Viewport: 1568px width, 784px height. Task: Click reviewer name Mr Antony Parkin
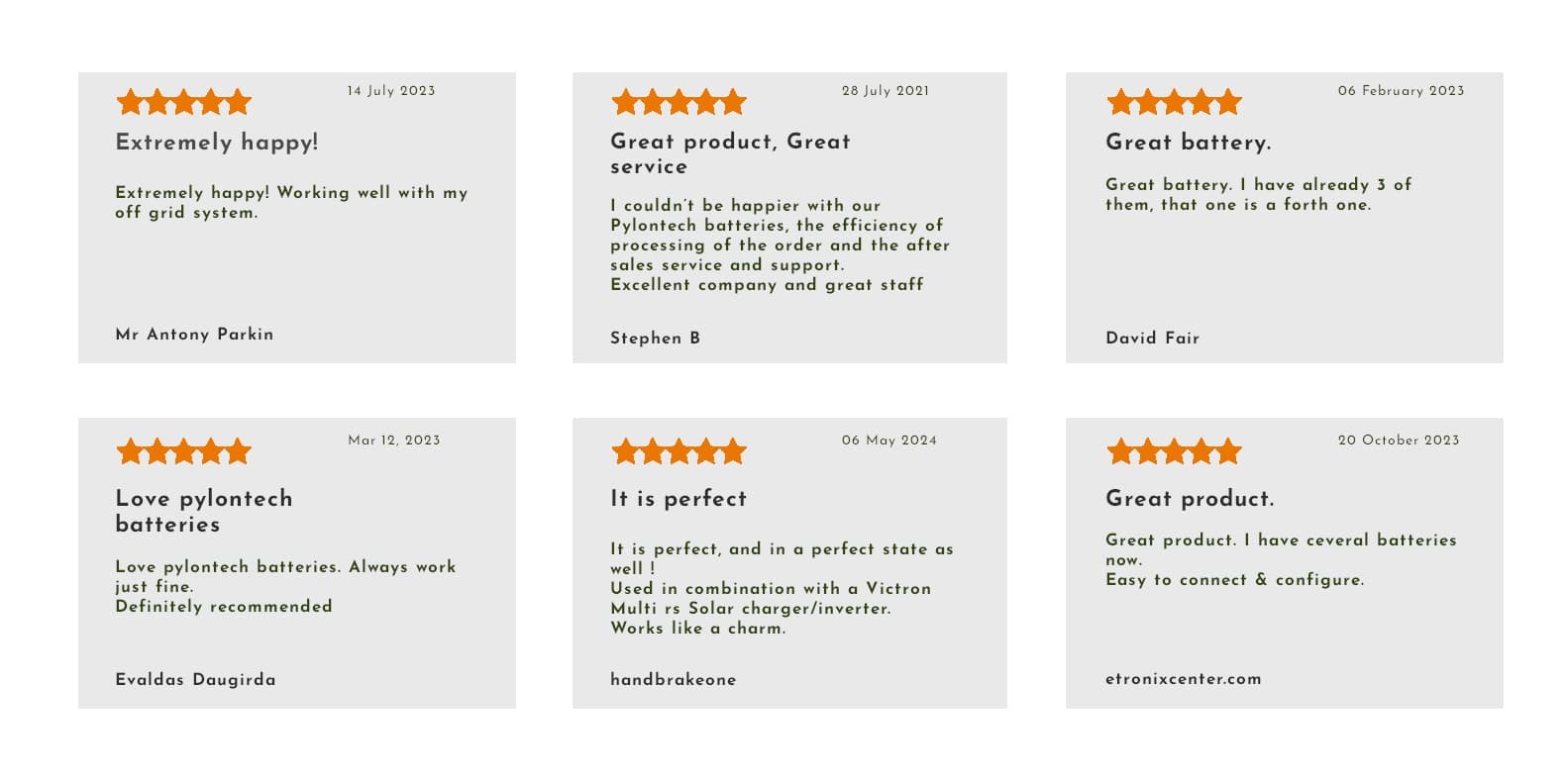(194, 335)
